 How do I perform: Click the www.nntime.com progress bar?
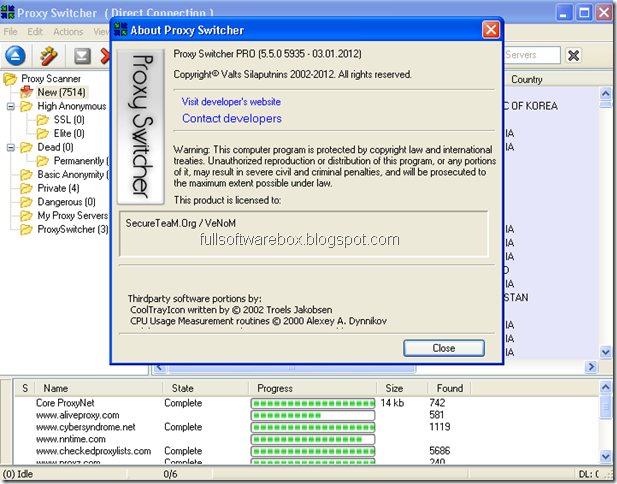313,439
